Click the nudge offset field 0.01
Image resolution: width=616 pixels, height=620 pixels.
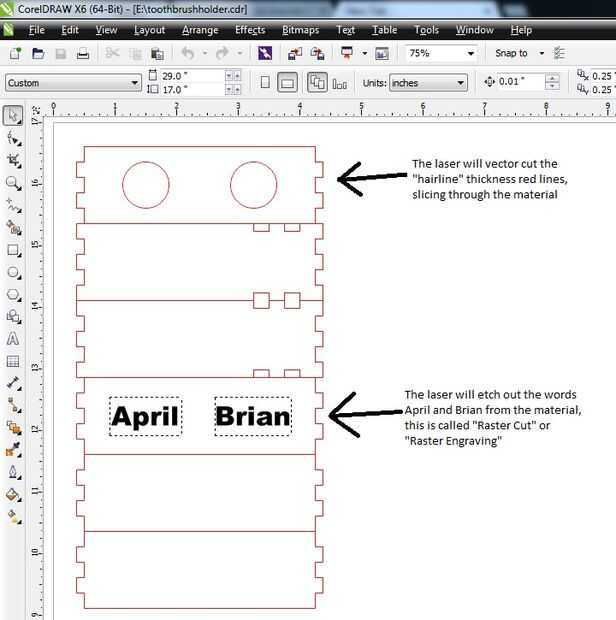[x=521, y=81]
